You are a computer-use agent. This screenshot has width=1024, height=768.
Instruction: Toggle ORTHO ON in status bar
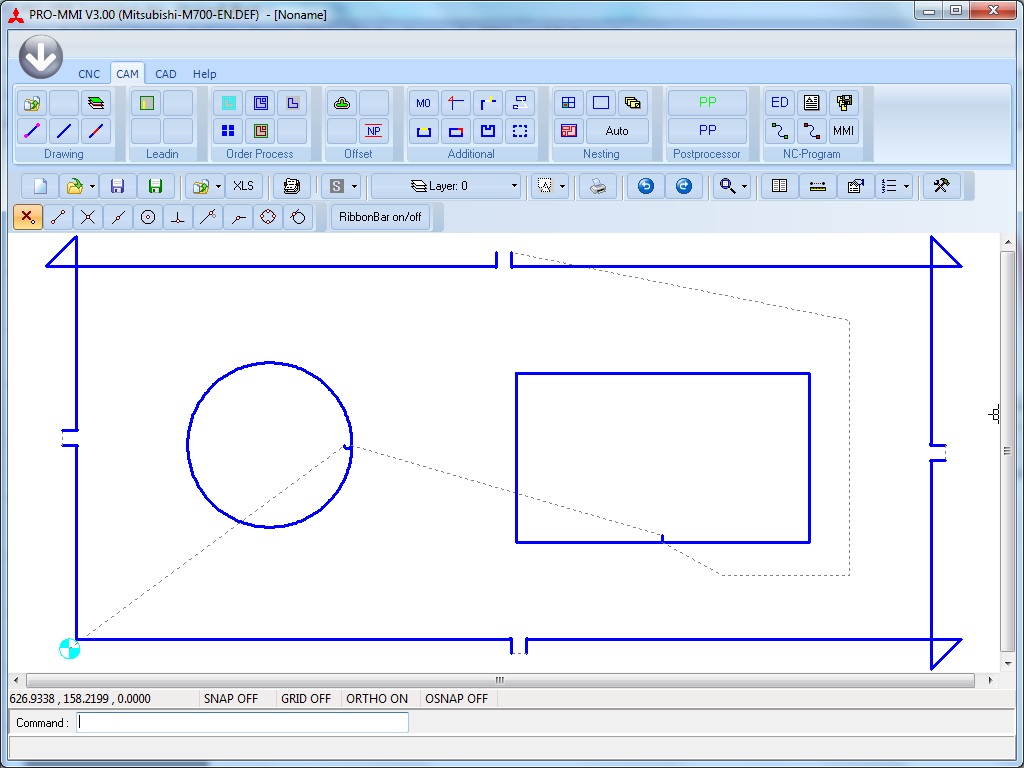[x=377, y=699]
